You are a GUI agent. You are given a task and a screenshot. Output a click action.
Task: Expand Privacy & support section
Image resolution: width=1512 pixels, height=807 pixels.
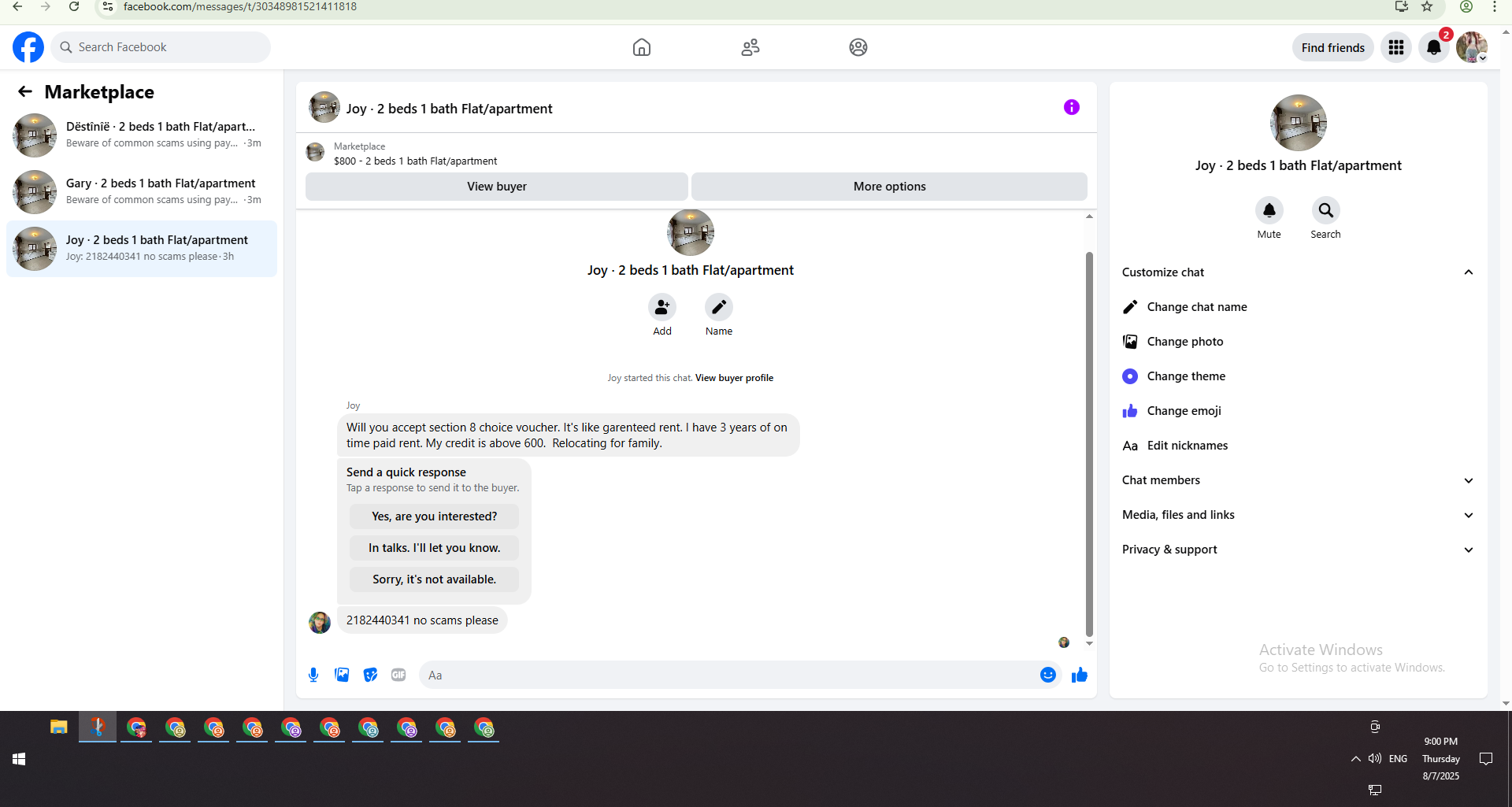(1298, 550)
